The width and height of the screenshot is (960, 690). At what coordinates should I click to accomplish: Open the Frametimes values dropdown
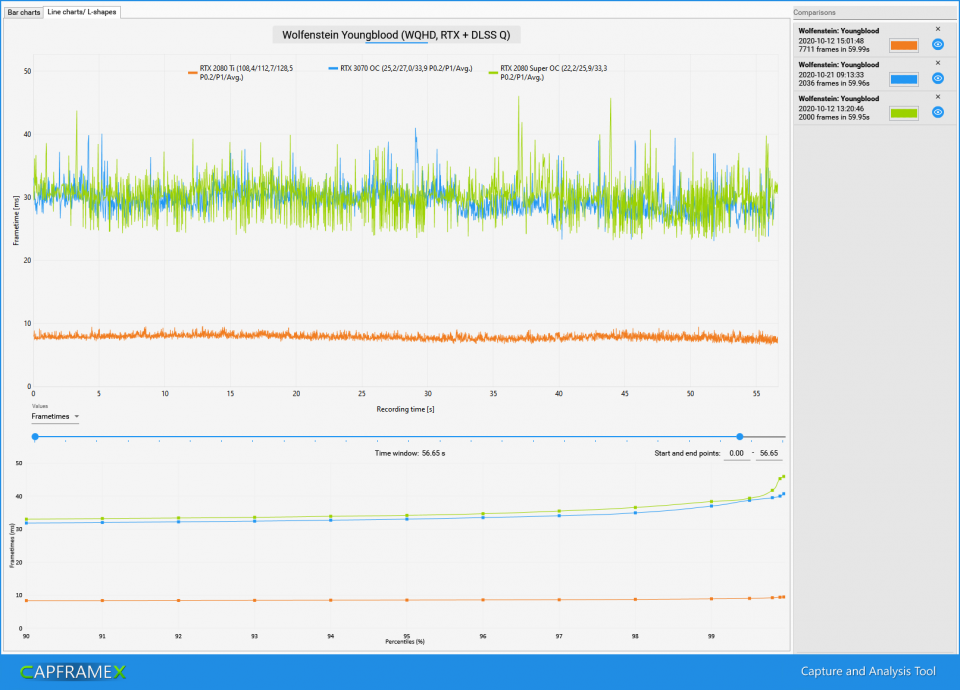click(x=55, y=416)
